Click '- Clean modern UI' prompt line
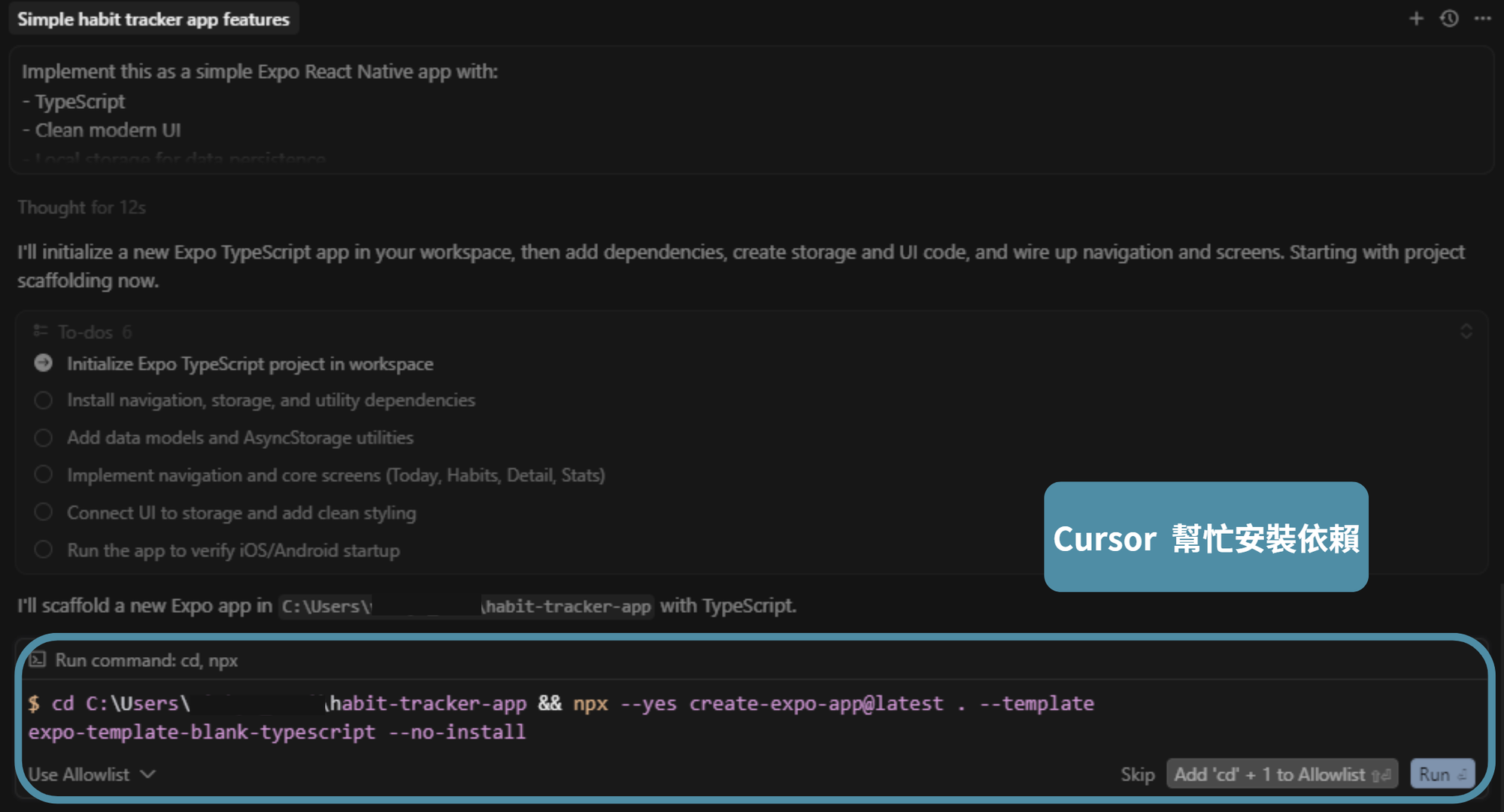The width and height of the screenshot is (1504, 812). click(x=102, y=130)
